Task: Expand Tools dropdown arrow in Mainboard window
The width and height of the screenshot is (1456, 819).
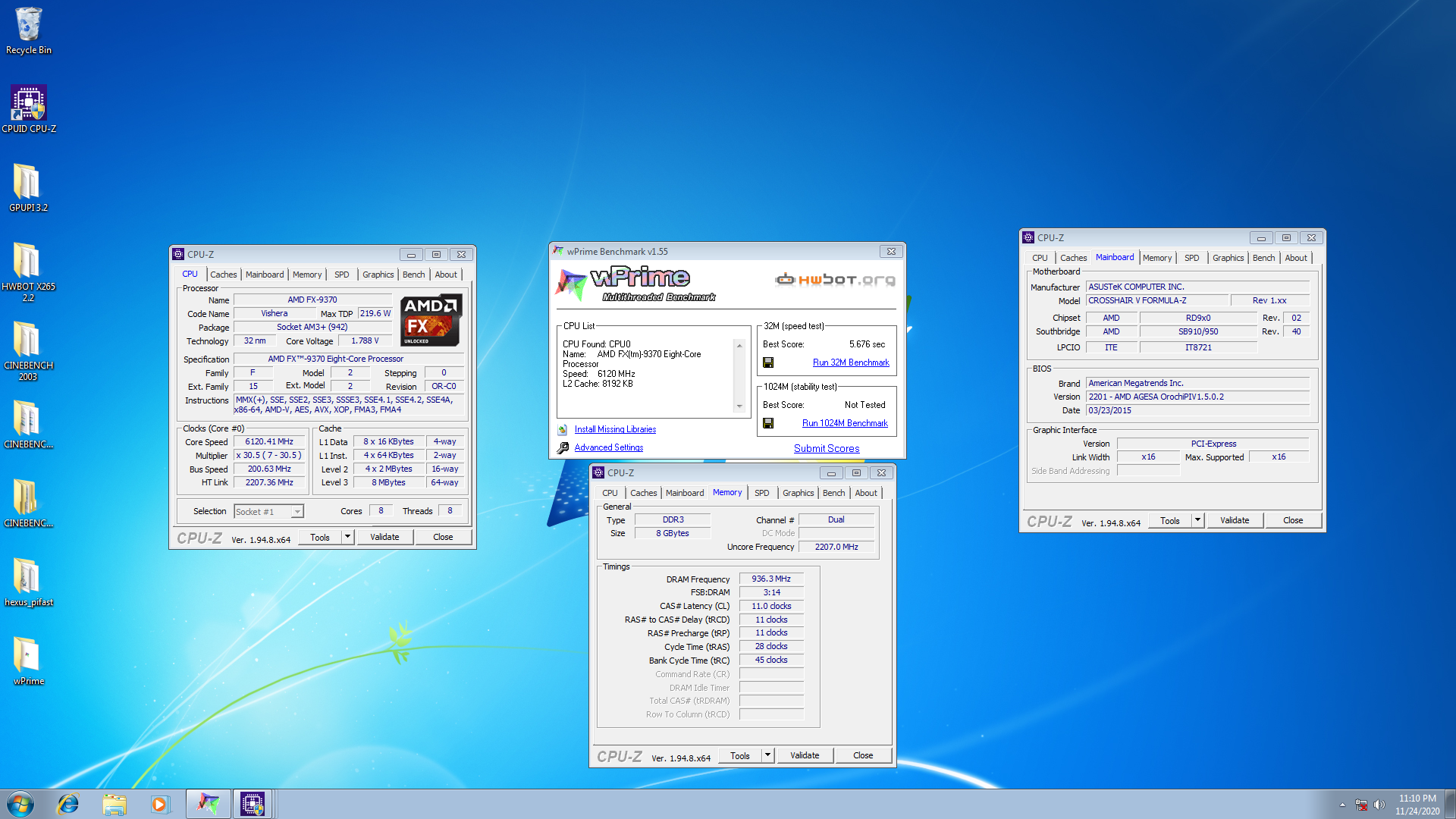Action: 1197,520
